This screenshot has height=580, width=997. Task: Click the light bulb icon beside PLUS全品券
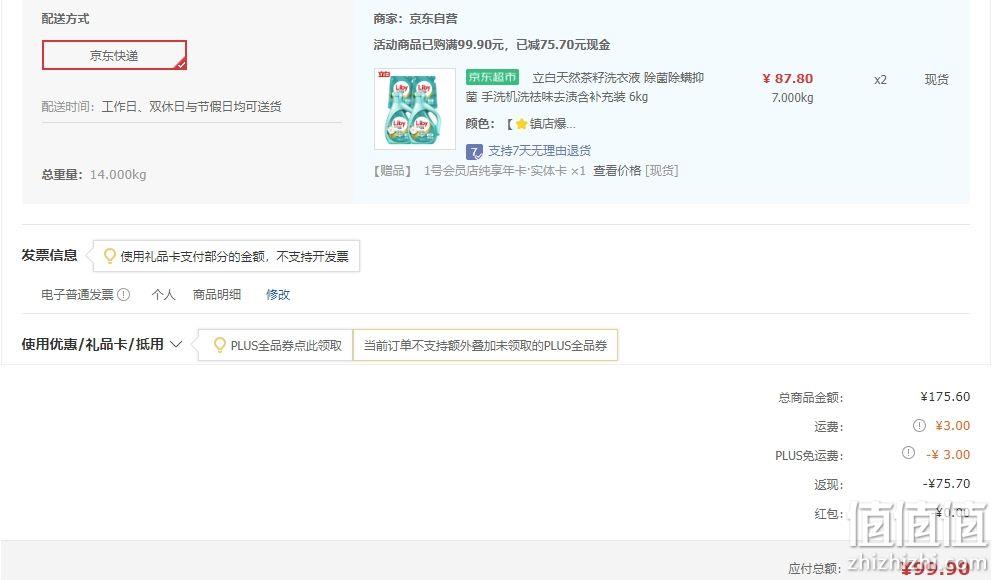click(x=219, y=345)
